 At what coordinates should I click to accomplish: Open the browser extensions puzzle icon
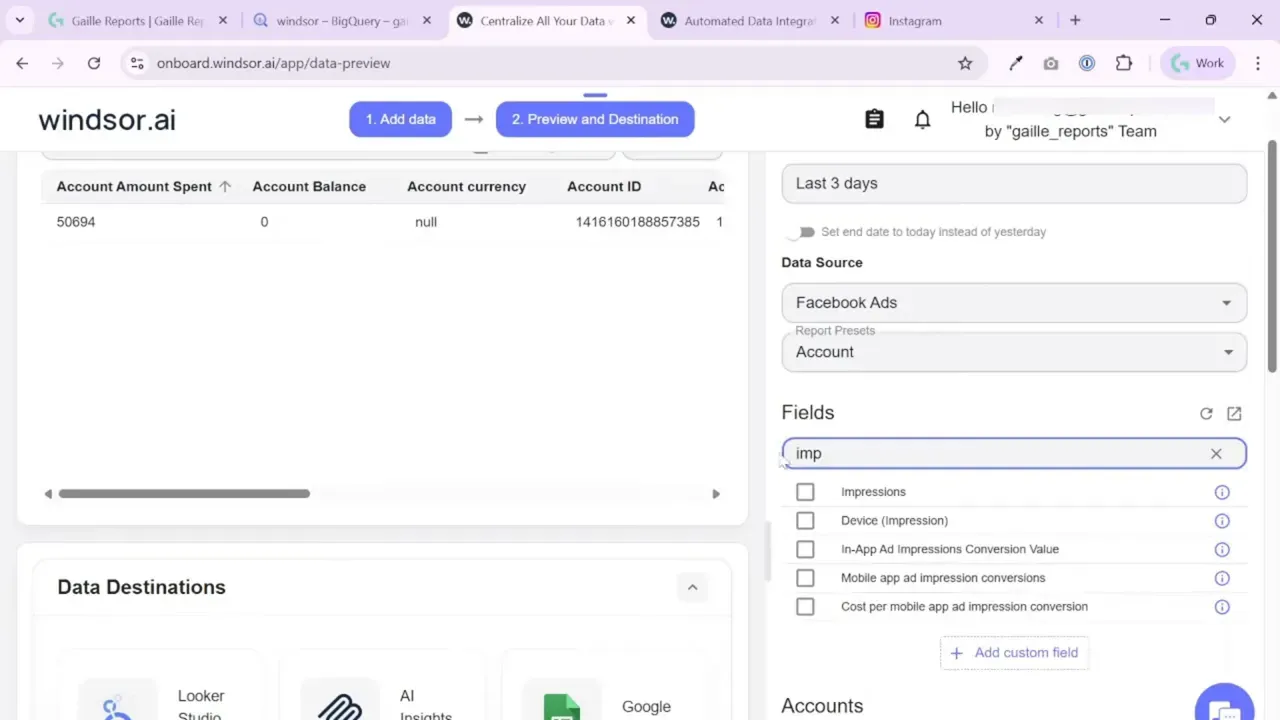tap(1124, 63)
